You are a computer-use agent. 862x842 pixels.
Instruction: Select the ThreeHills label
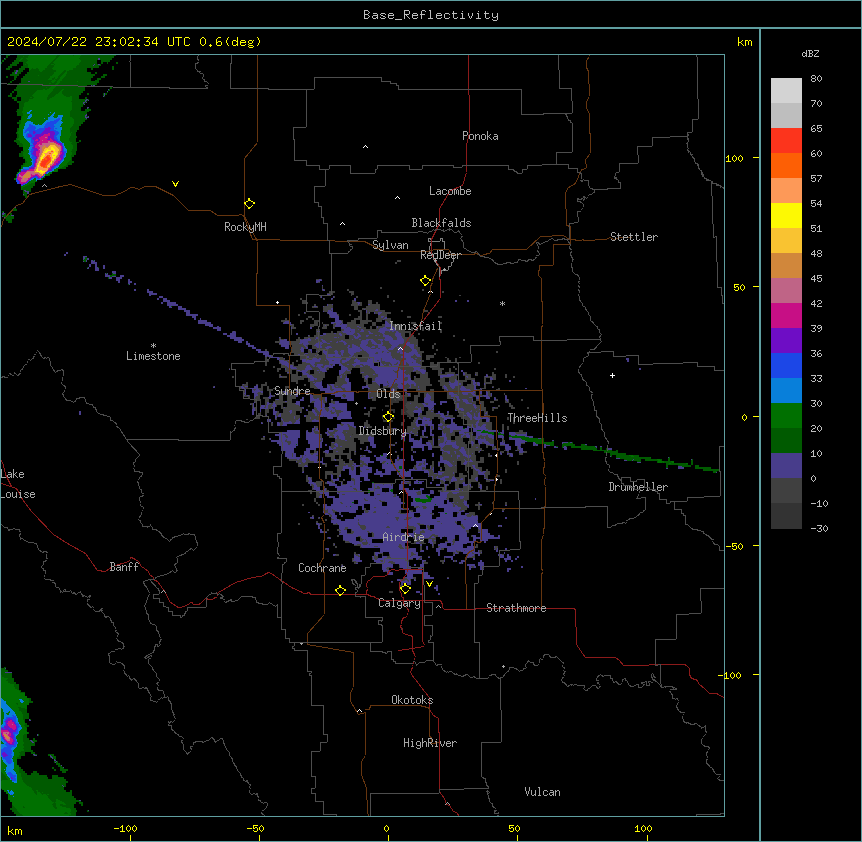[x=537, y=418]
